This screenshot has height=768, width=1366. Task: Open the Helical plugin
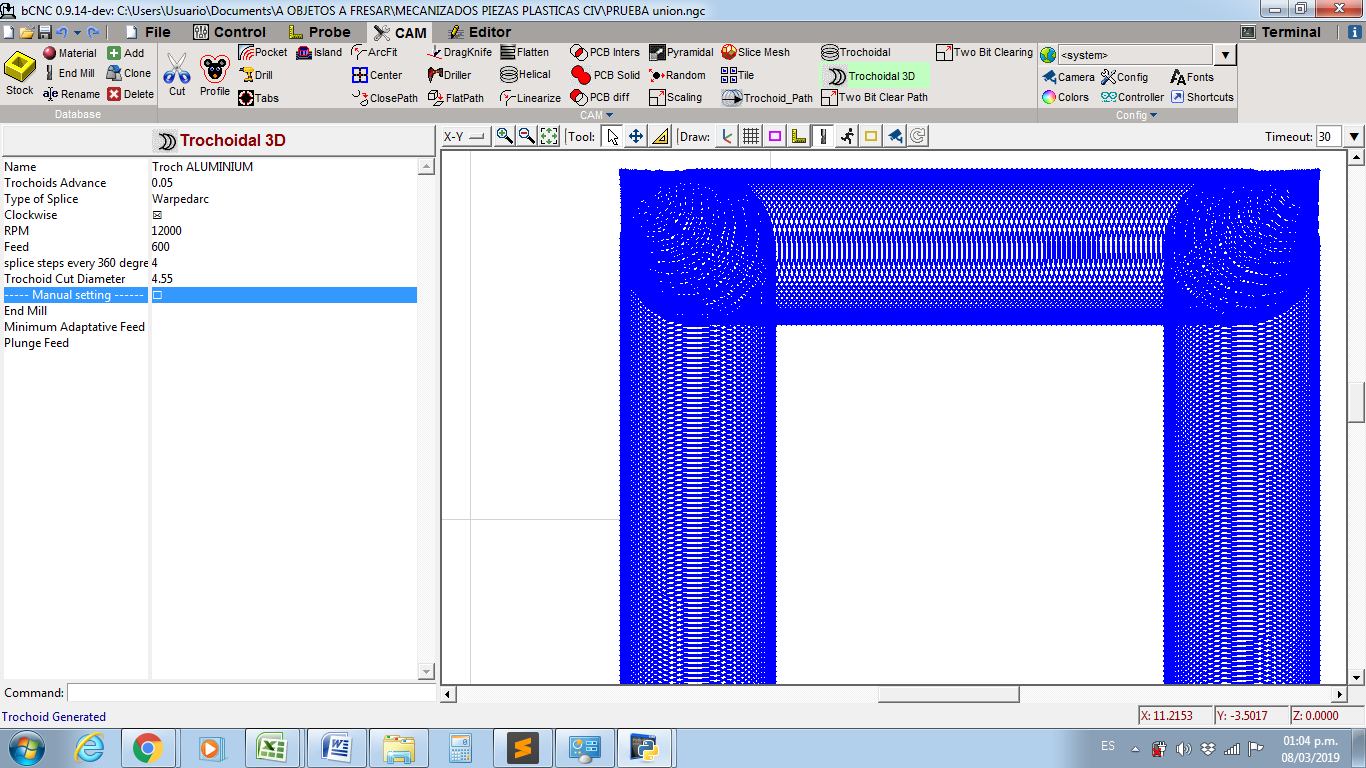point(526,75)
